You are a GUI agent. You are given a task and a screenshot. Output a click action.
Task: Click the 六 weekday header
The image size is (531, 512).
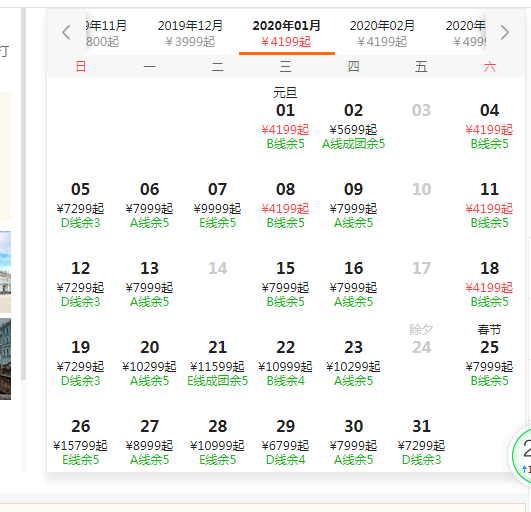490,66
